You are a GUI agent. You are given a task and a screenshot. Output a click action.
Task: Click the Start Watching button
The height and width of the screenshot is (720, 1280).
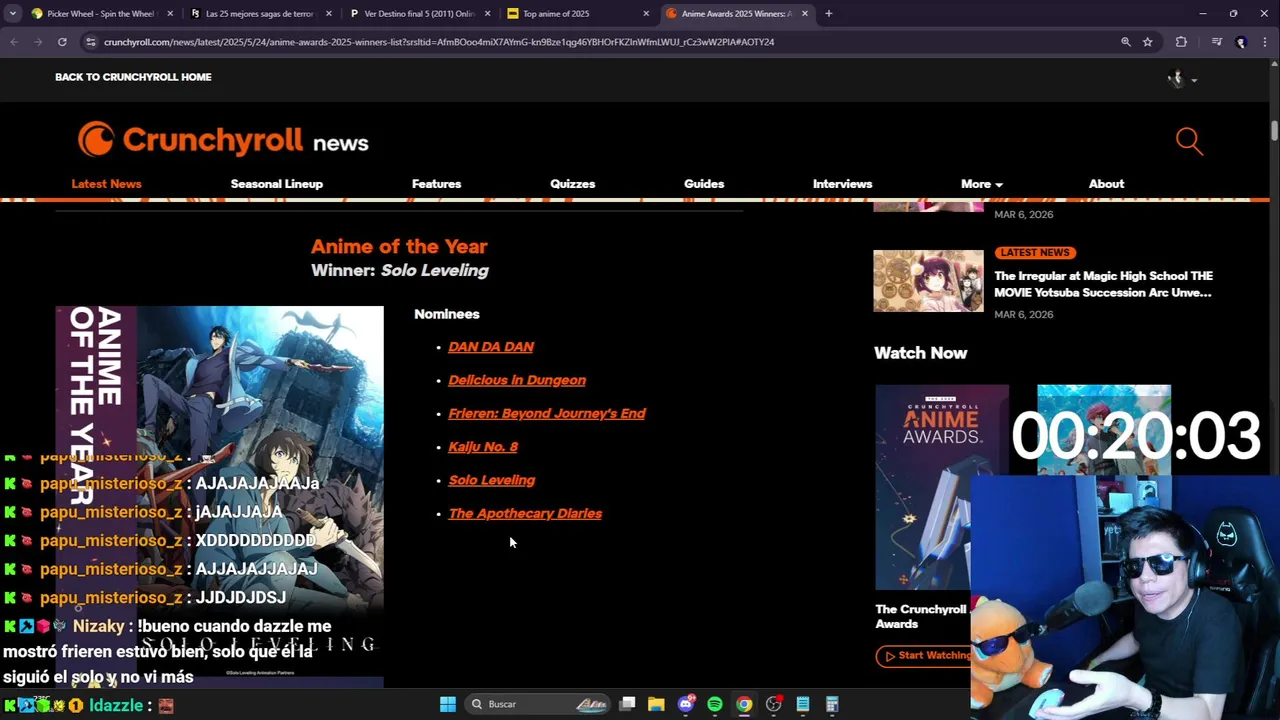(924, 656)
